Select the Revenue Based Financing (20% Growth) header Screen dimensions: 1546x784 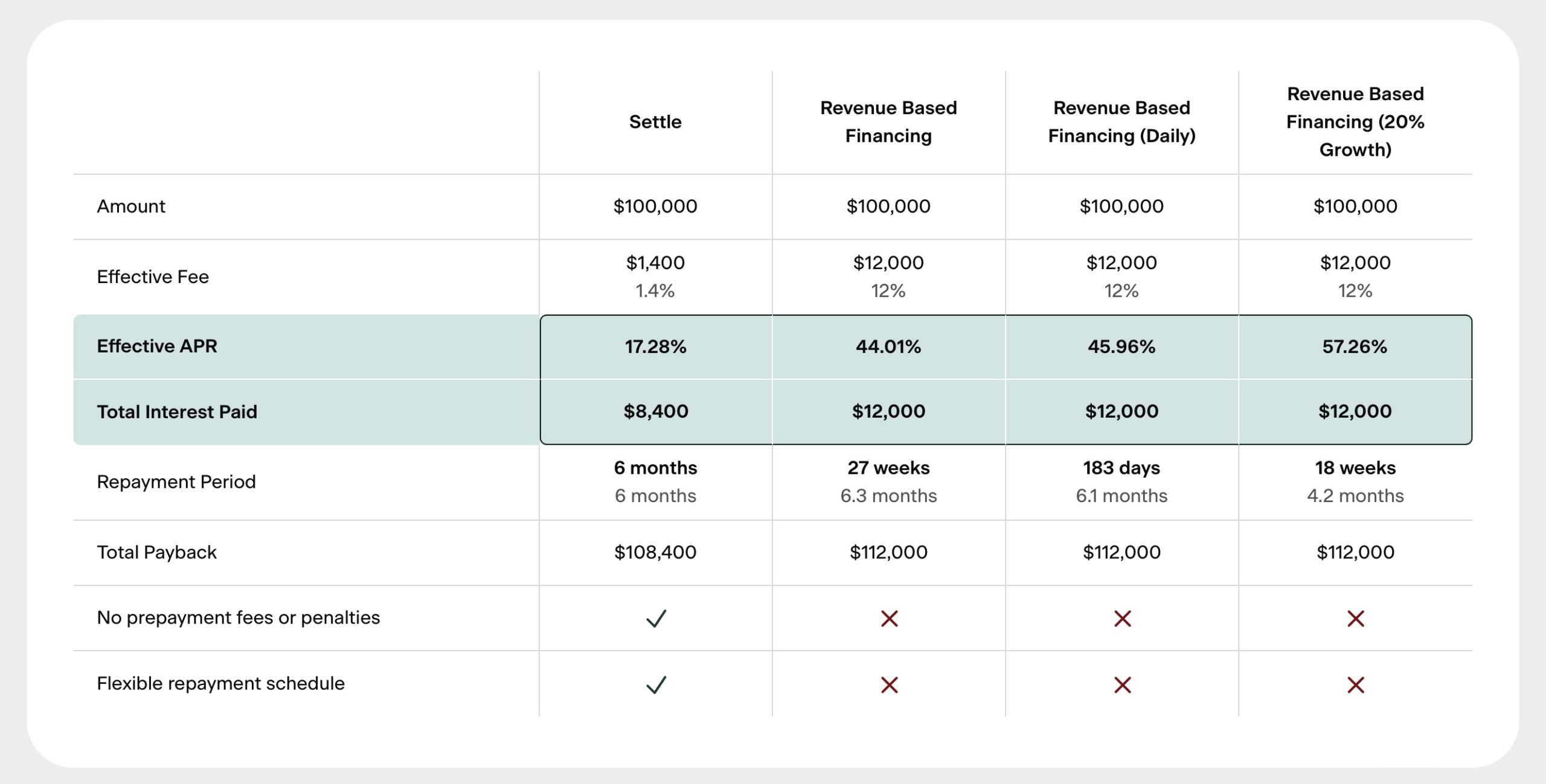(1355, 122)
